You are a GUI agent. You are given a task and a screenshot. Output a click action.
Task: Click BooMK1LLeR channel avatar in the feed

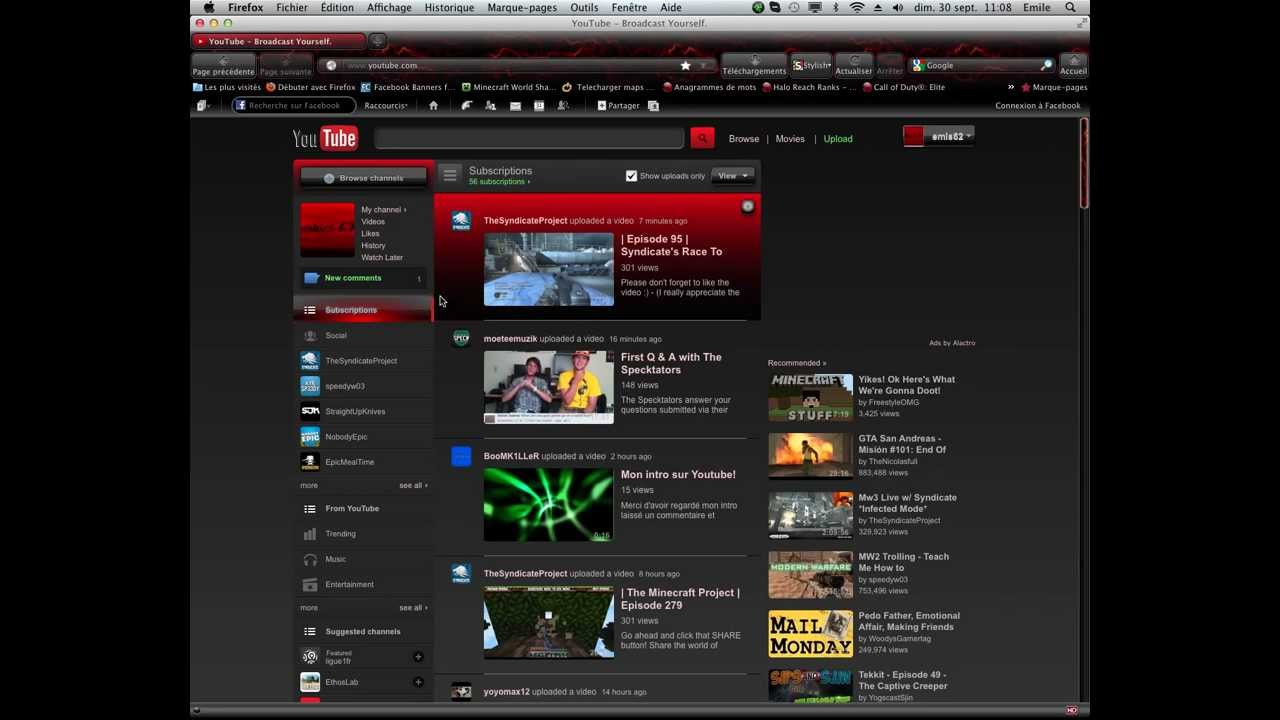(x=461, y=457)
